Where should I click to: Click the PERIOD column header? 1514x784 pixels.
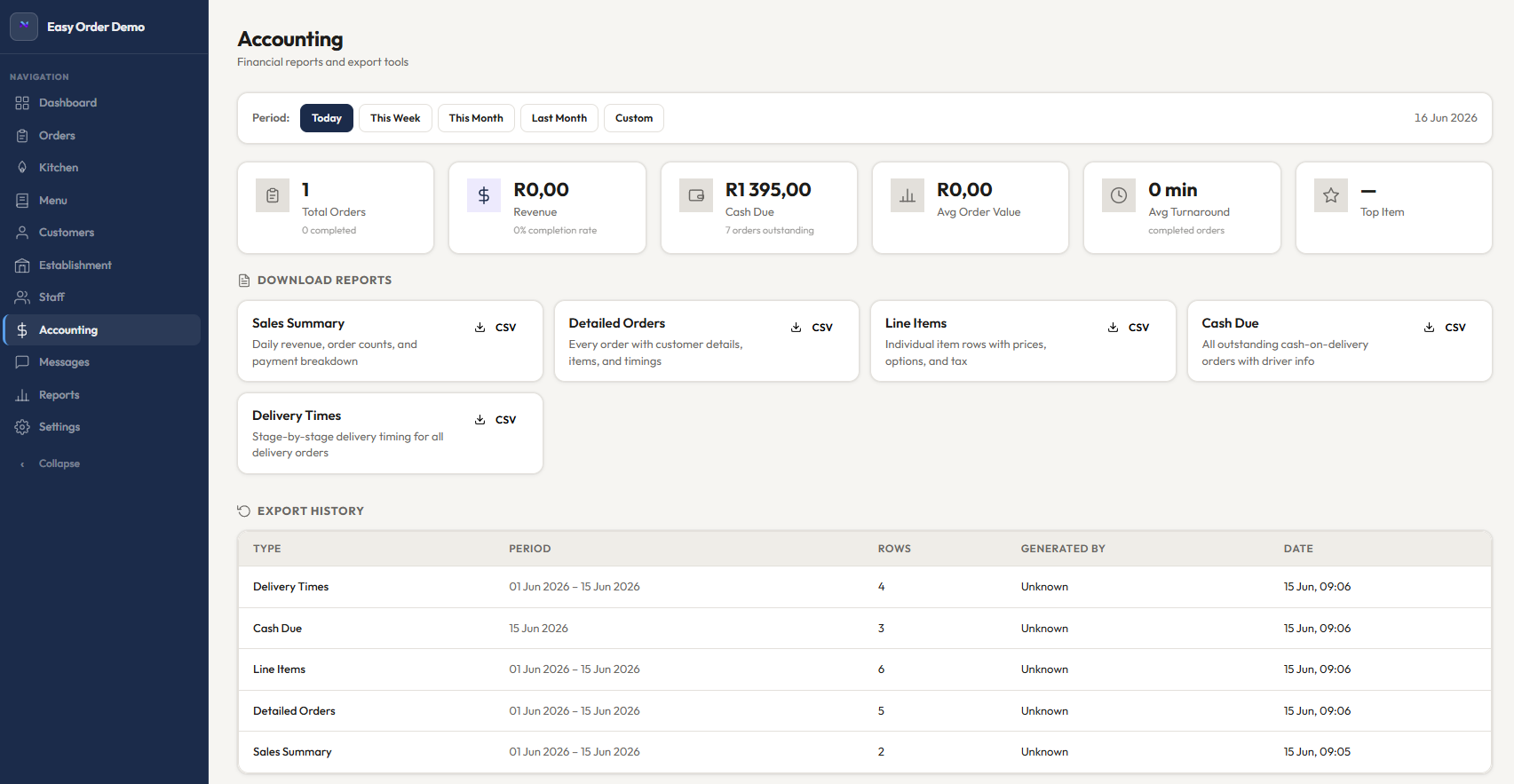pyautogui.click(x=530, y=549)
